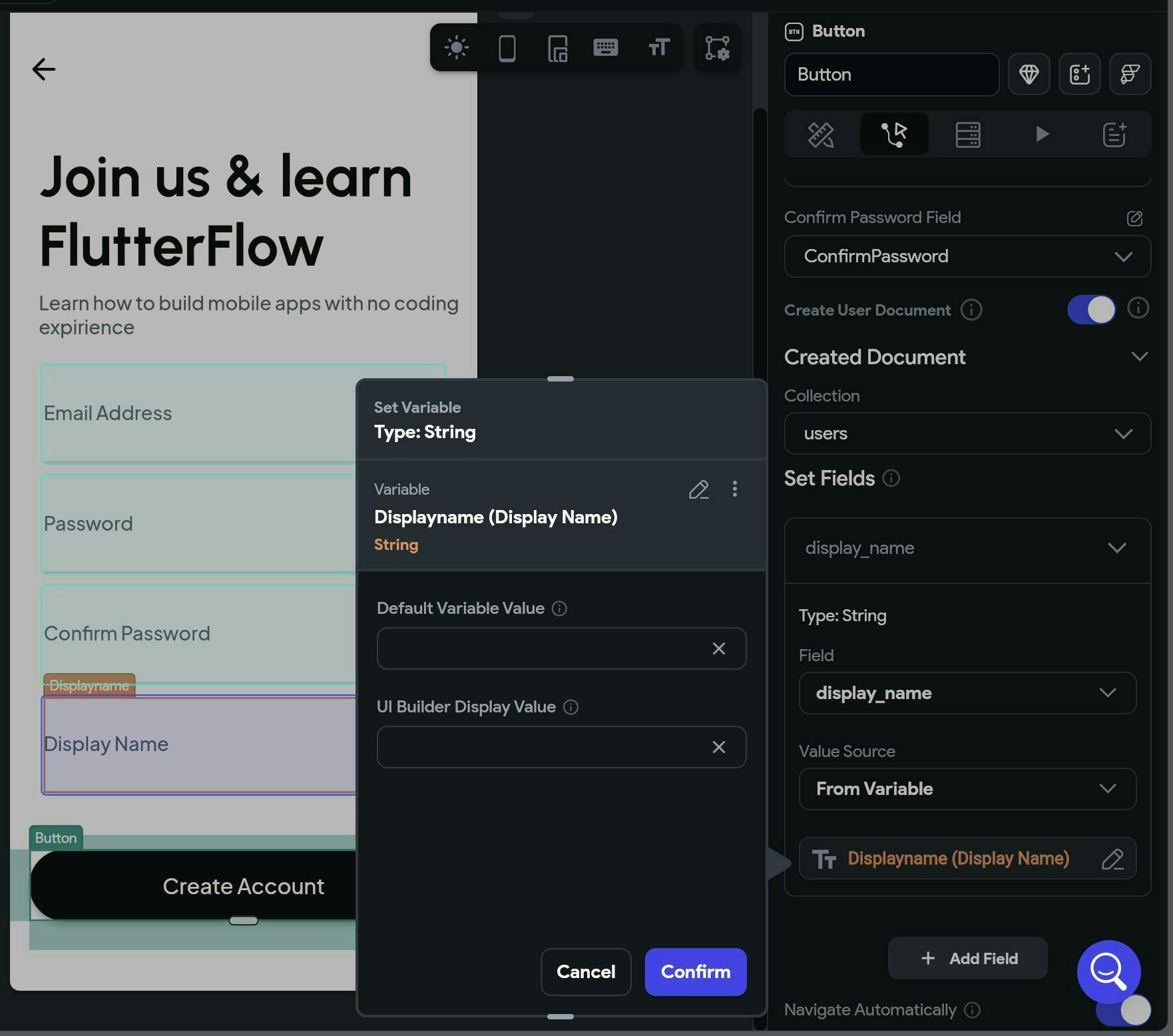Open the text size scaling icon
Image resolution: width=1173 pixels, height=1036 pixels.
pyautogui.click(x=659, y=47)
